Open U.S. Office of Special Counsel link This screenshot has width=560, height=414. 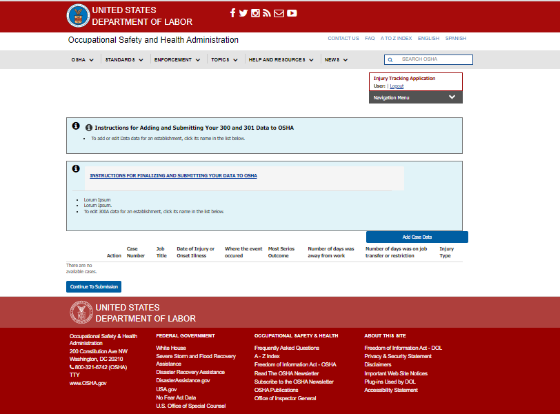[x=191, y=406]
